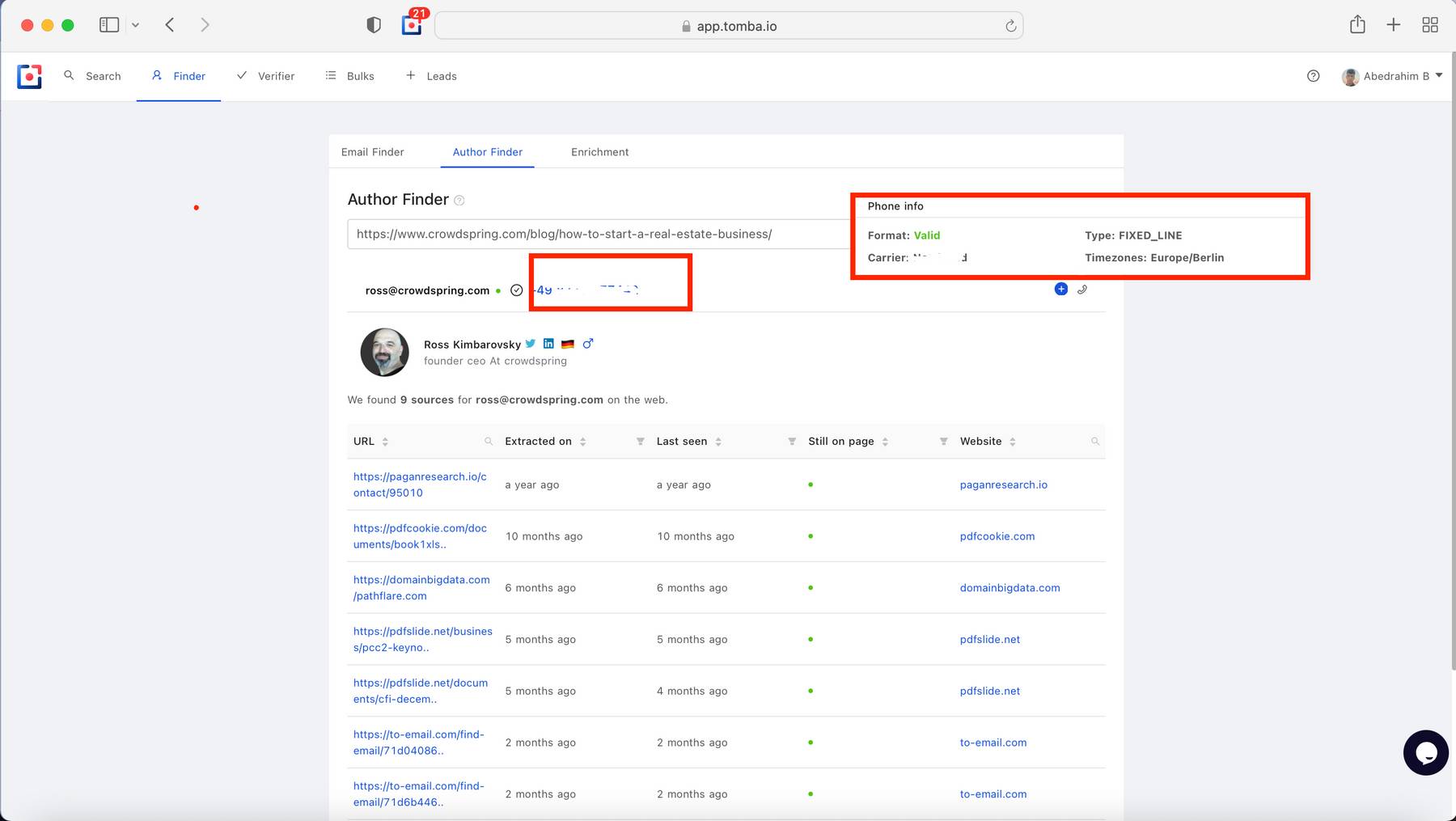The height and width of the screenshot is (821, 1456).
Task: Click the ross@crowdspring.com email text
Action: pos(427,290)
